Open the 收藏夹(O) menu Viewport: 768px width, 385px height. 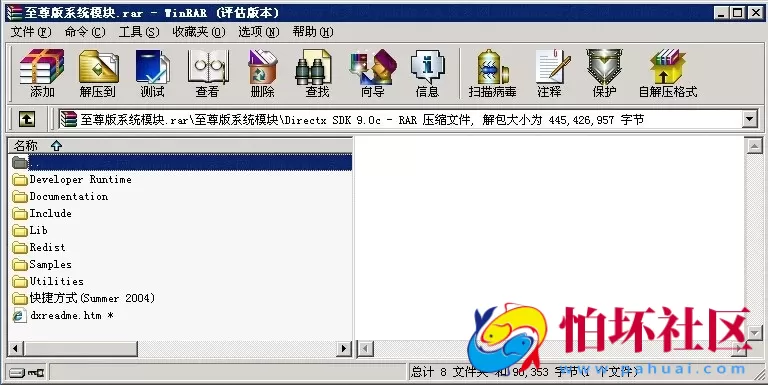click(x=199, y=32)
